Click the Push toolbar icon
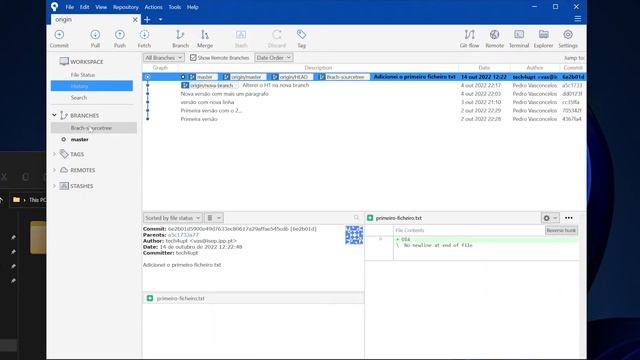 pos(120,39)
